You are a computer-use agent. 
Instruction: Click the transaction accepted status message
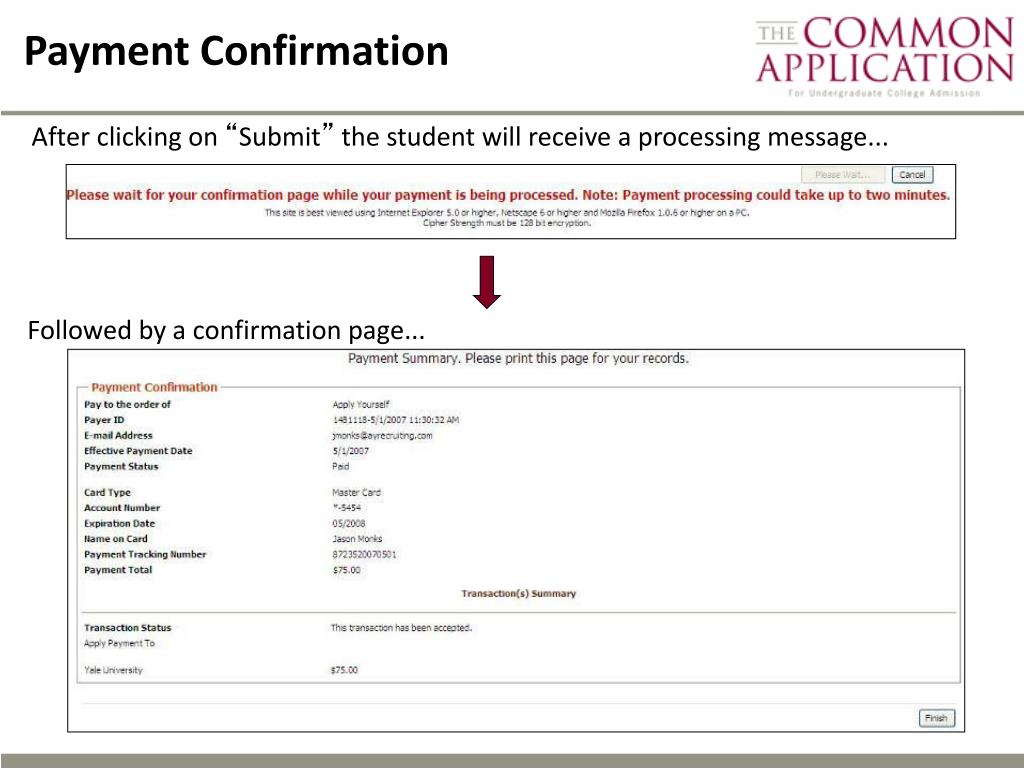pos(401,628)
